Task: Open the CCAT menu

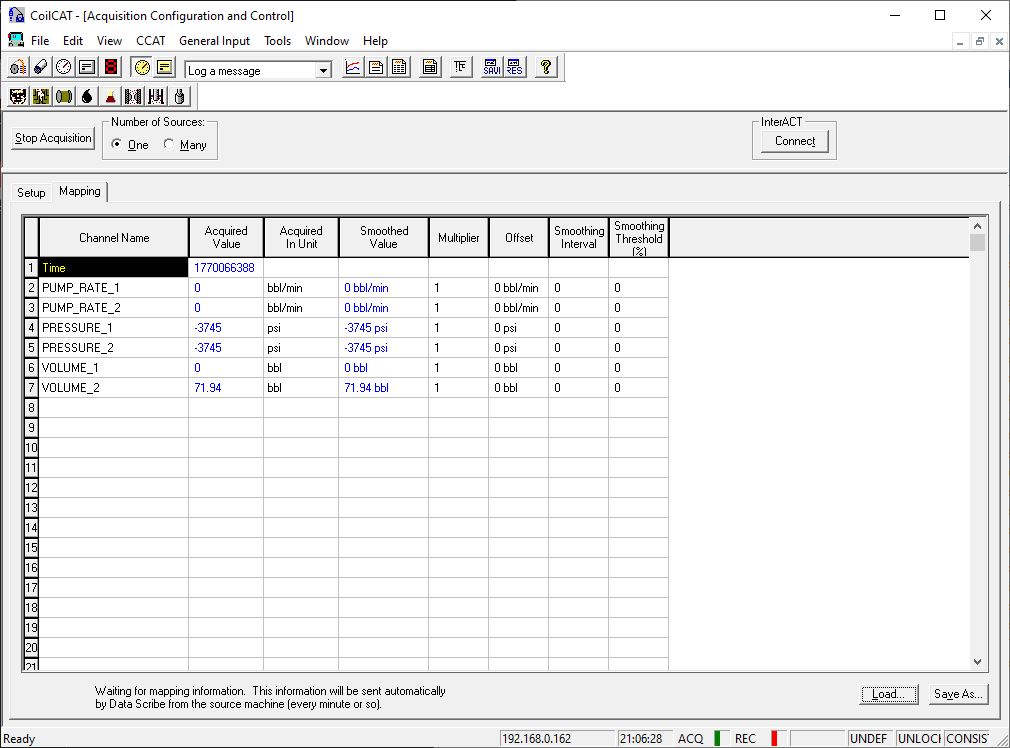Action: coord(150,41)
